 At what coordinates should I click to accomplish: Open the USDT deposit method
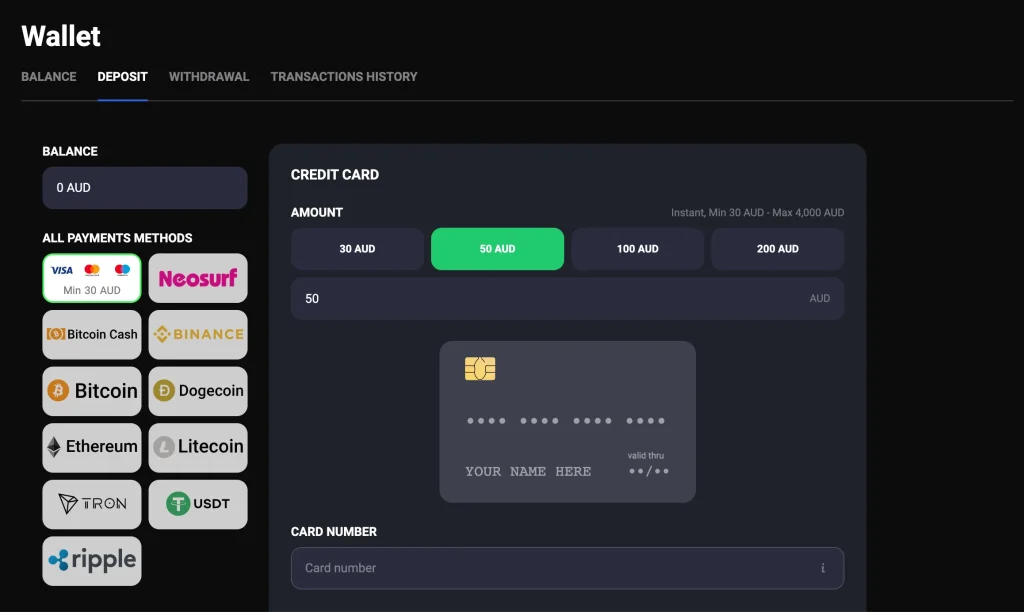click(198, 504)
